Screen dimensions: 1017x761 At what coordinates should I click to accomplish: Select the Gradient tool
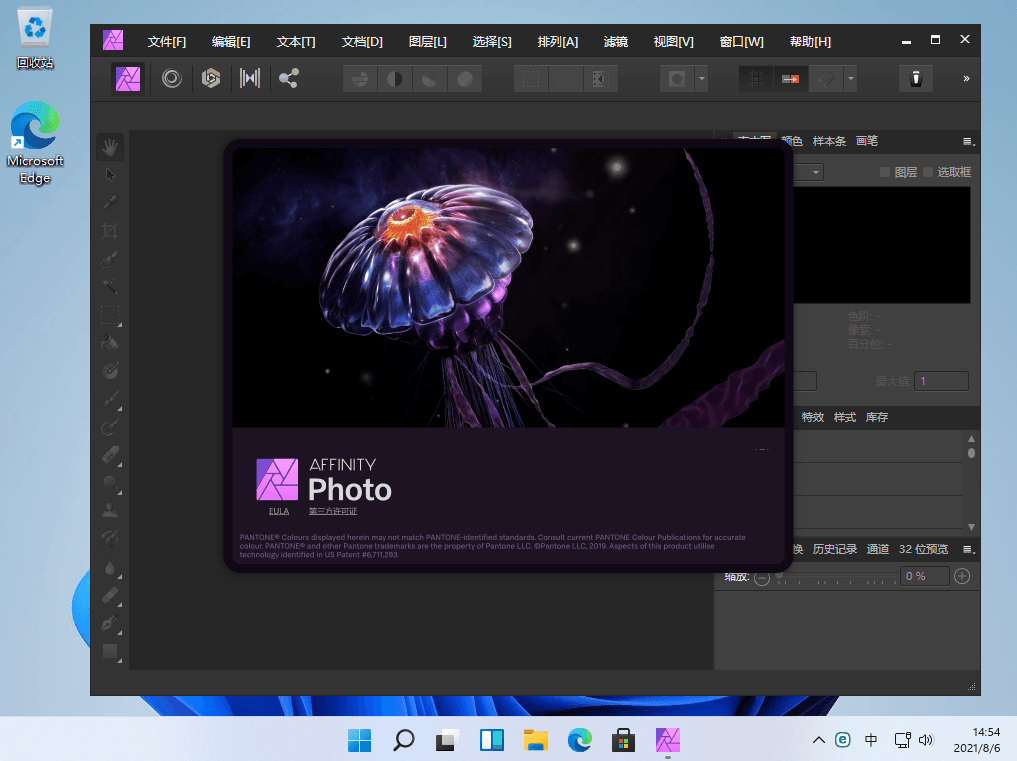tap(110, 370)
